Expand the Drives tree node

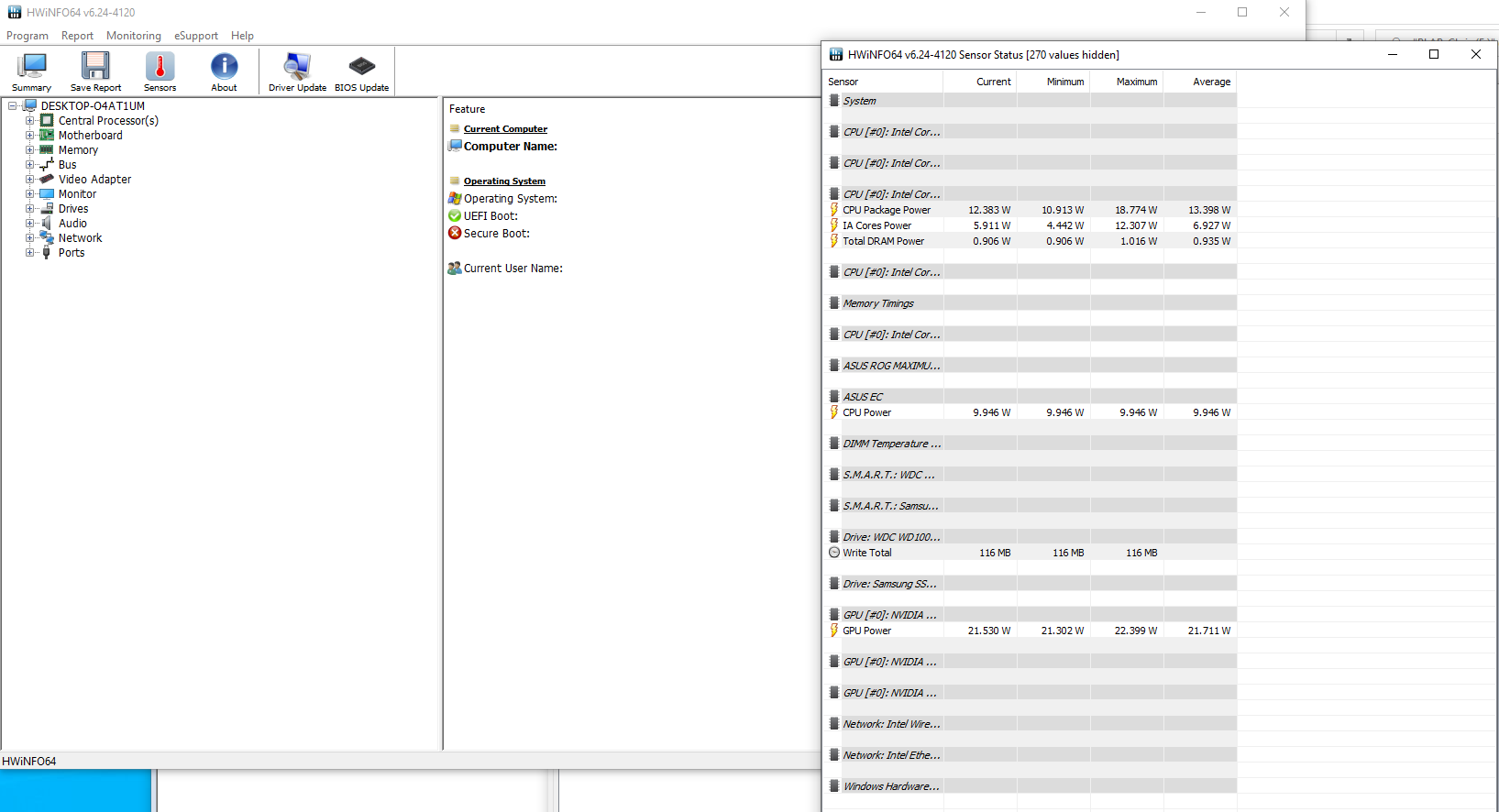coord(29,208)
